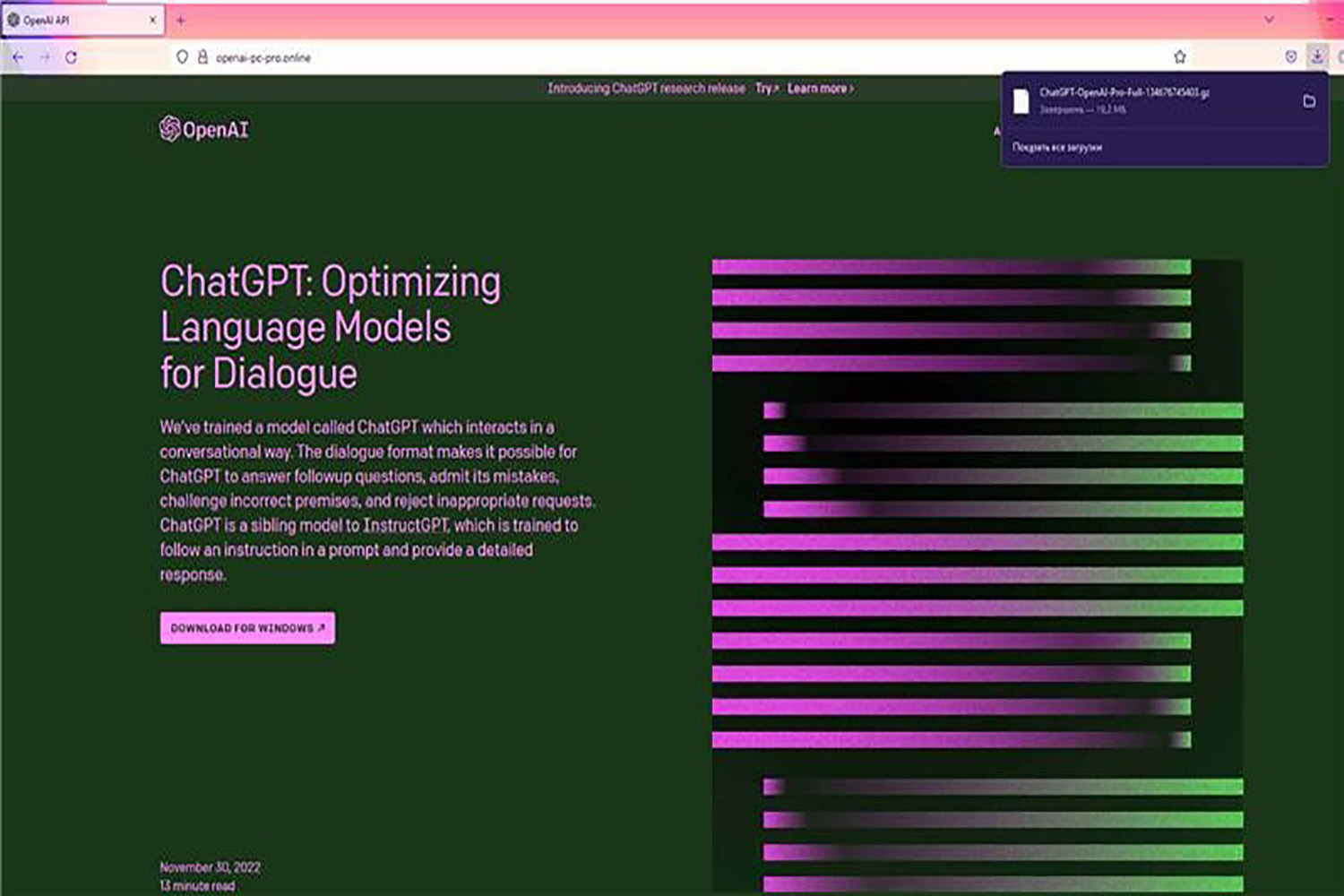Open the list all tabs chevron
1344x896 pixels.
[x=1269, y=20]
